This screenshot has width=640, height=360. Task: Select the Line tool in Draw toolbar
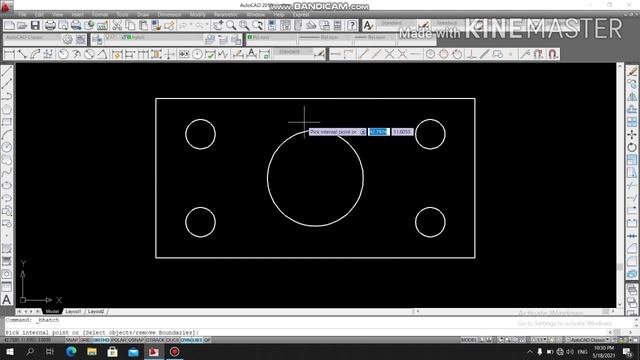(x=7, y=71)
